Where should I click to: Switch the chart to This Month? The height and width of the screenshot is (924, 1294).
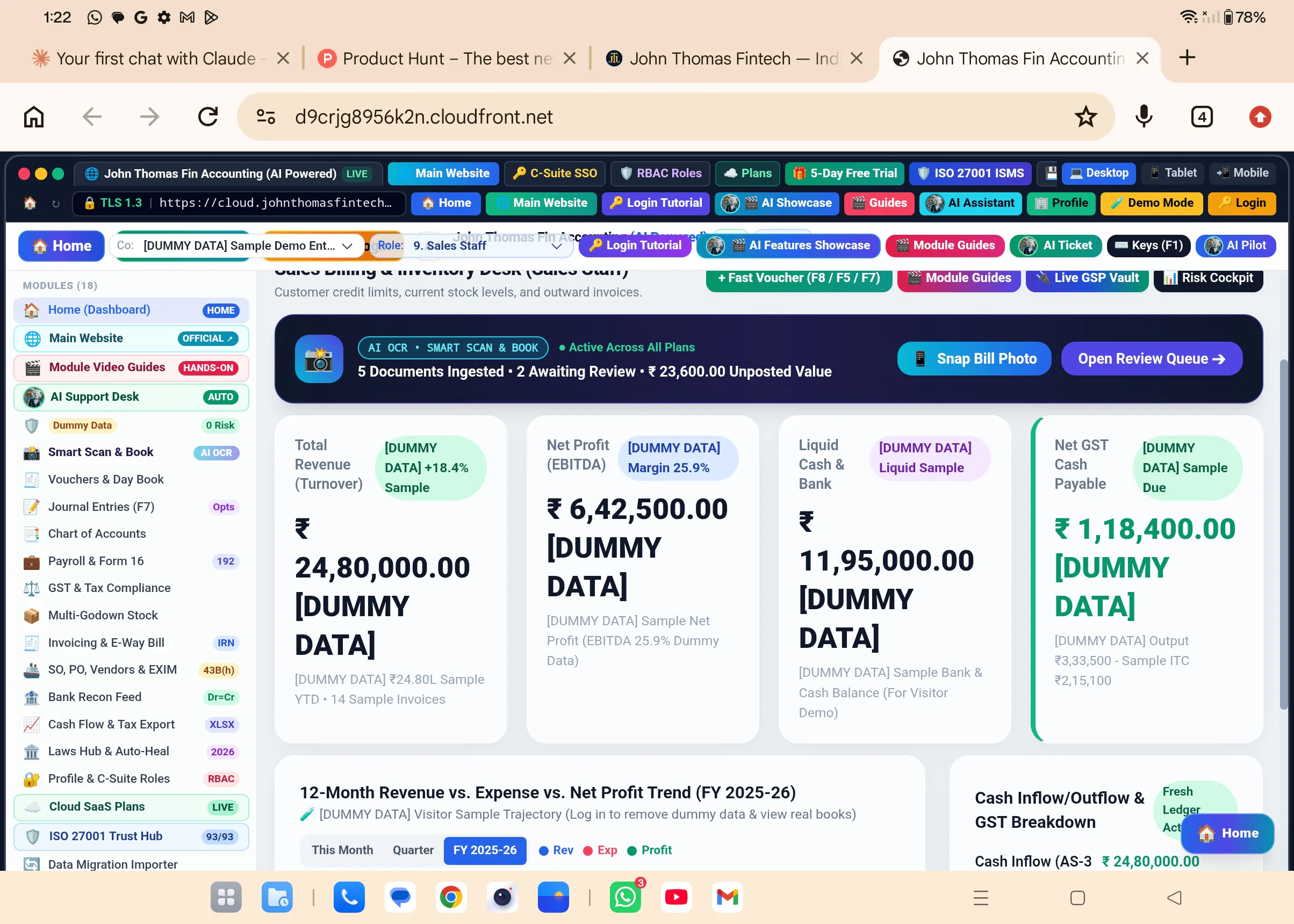tap(342, 850)
